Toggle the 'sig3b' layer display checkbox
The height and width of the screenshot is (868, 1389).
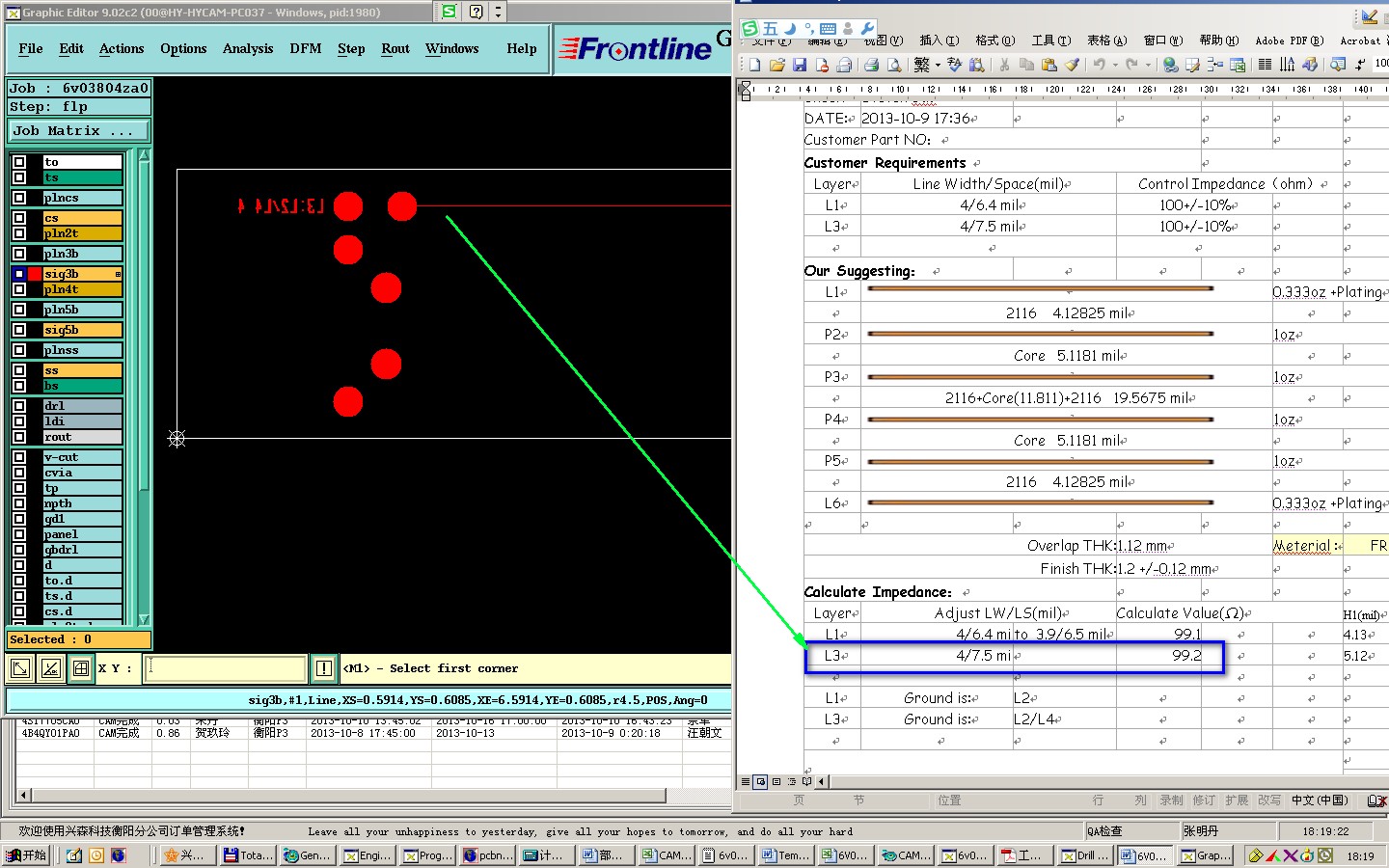click(19, 274)
